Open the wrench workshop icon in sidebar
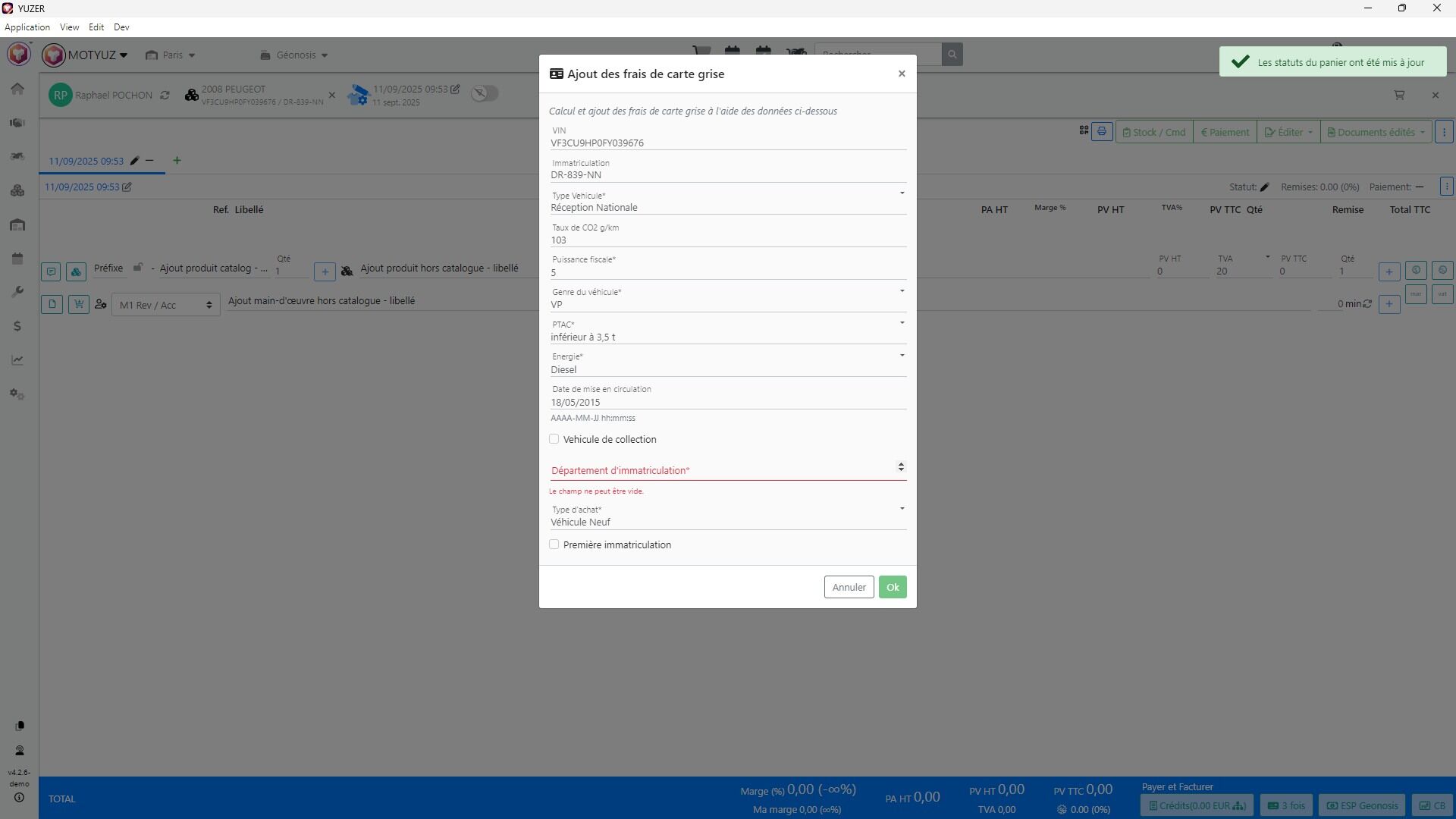 click(17, 292)
